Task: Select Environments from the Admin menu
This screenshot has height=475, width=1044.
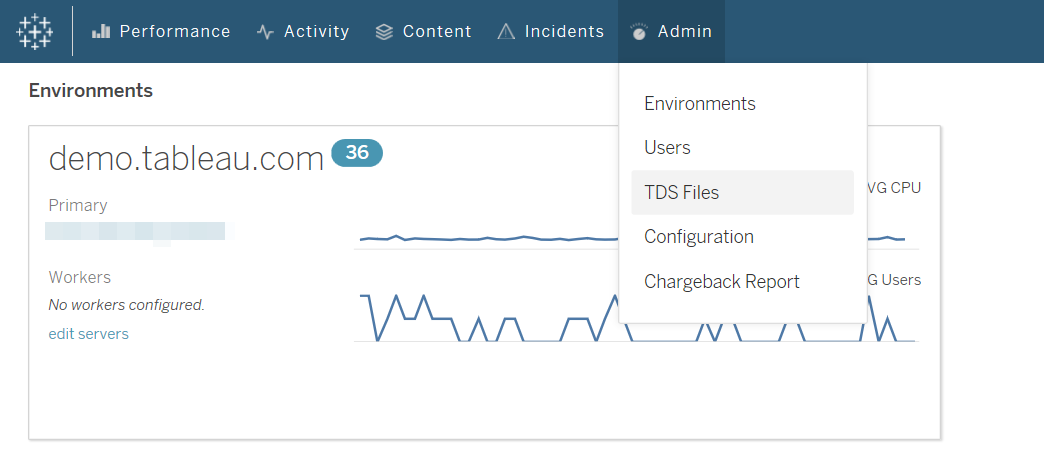Action: click(x=742, y=104)
